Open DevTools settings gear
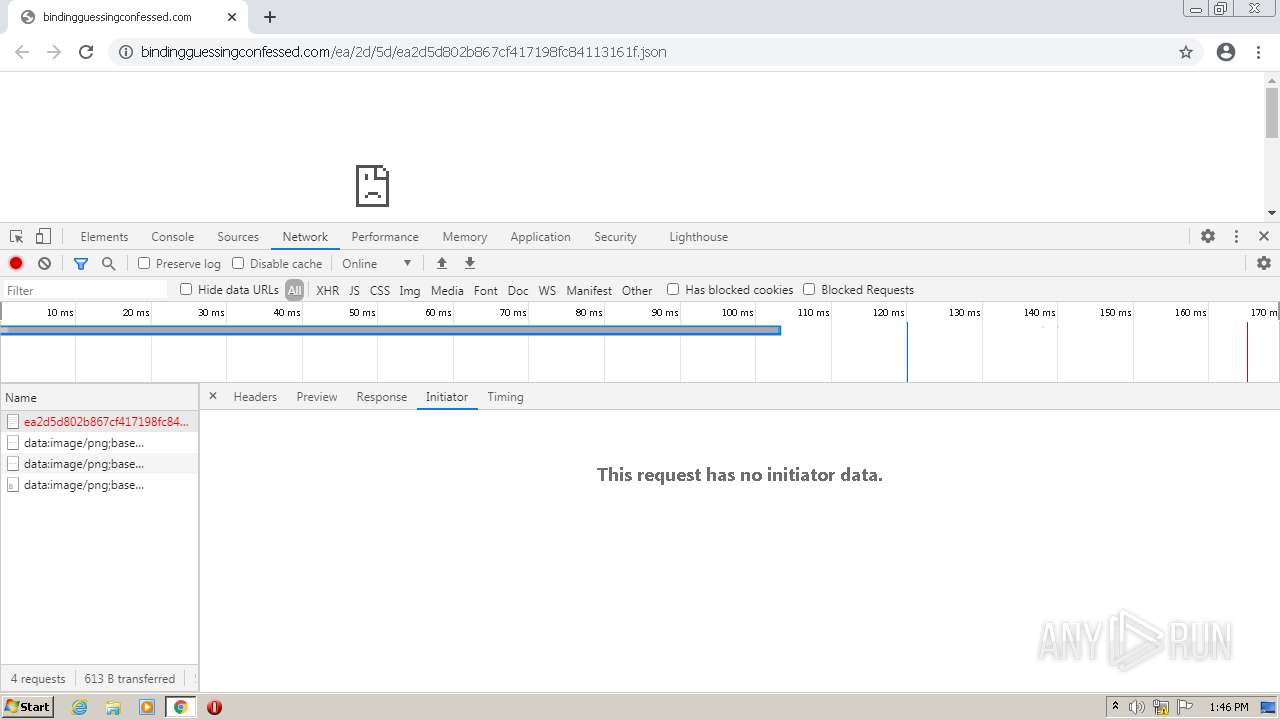 click(1208, 237)
